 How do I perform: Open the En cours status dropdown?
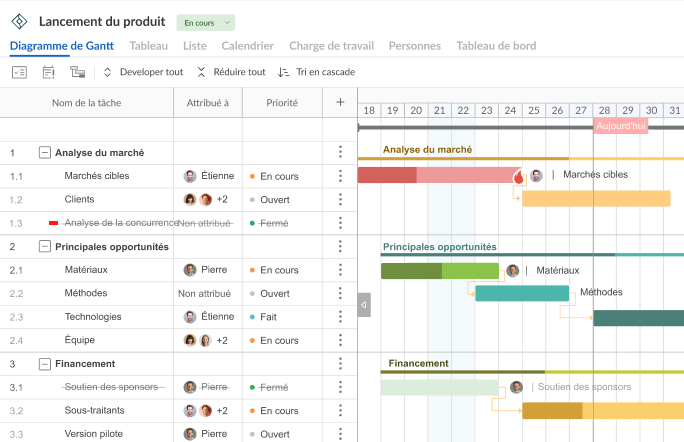coord(205,22)
